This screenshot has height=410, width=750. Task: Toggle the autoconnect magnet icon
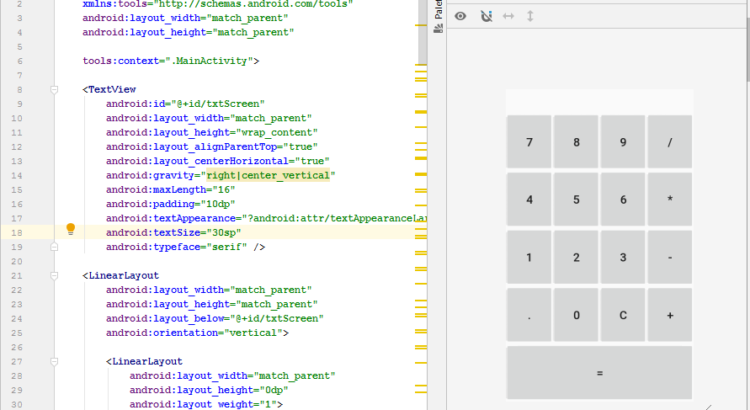486,16
